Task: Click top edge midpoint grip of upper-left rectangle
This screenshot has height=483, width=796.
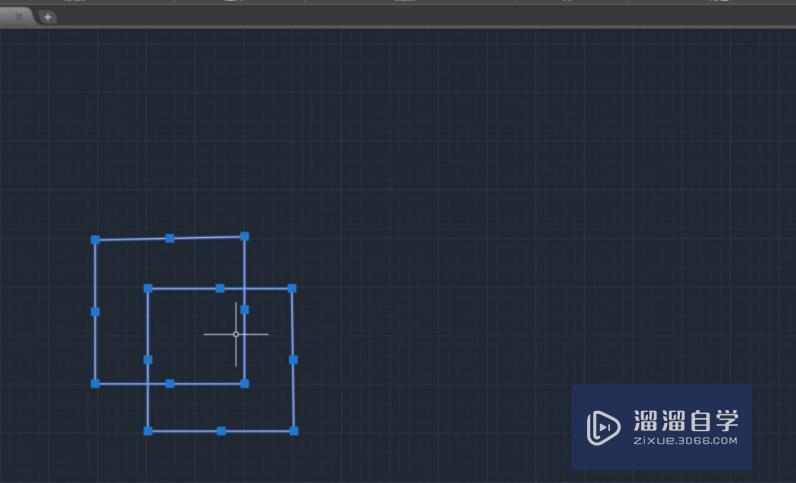Action: tap(170, 238)
